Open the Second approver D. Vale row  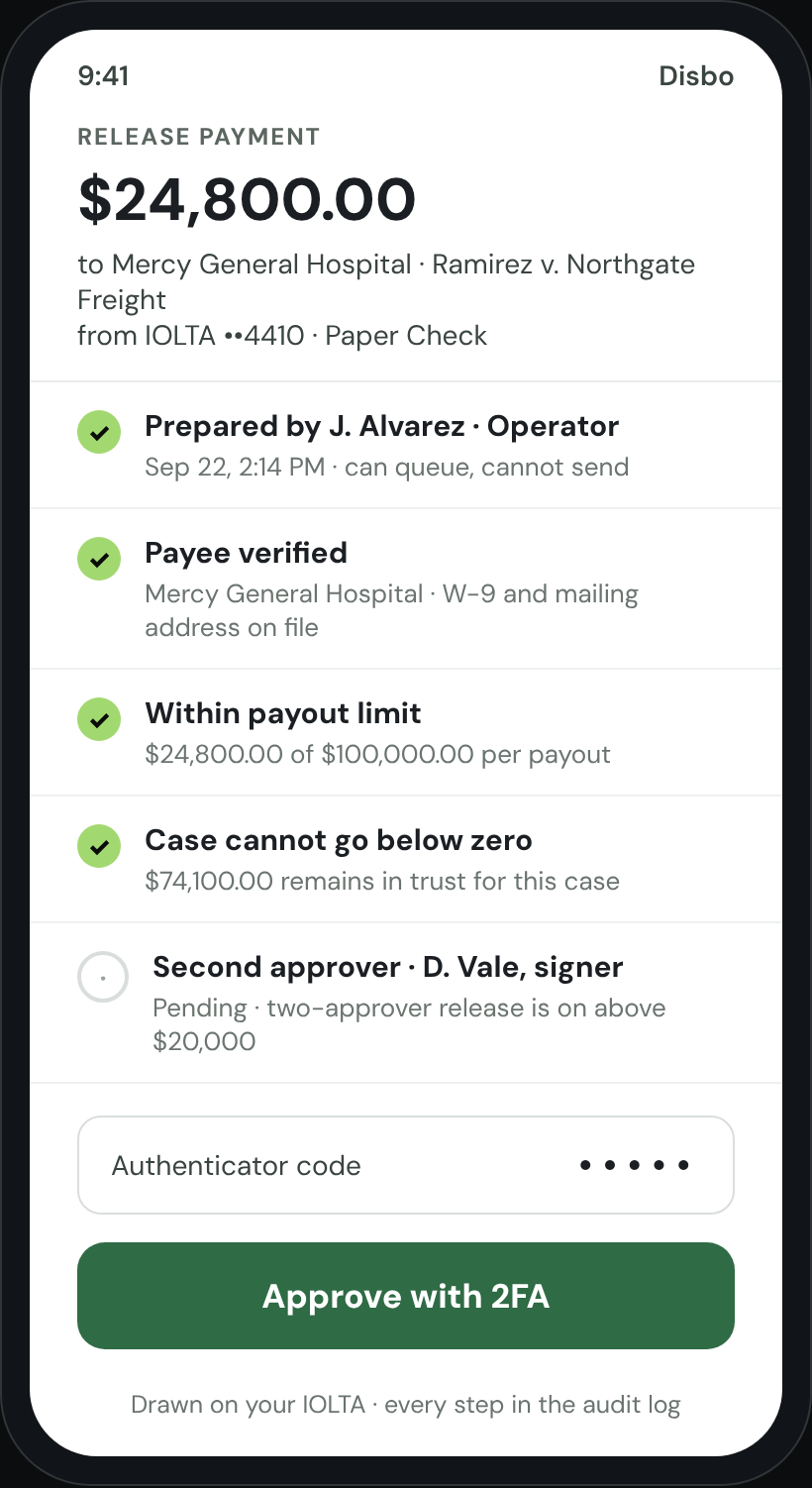[x=406, y=1003]
